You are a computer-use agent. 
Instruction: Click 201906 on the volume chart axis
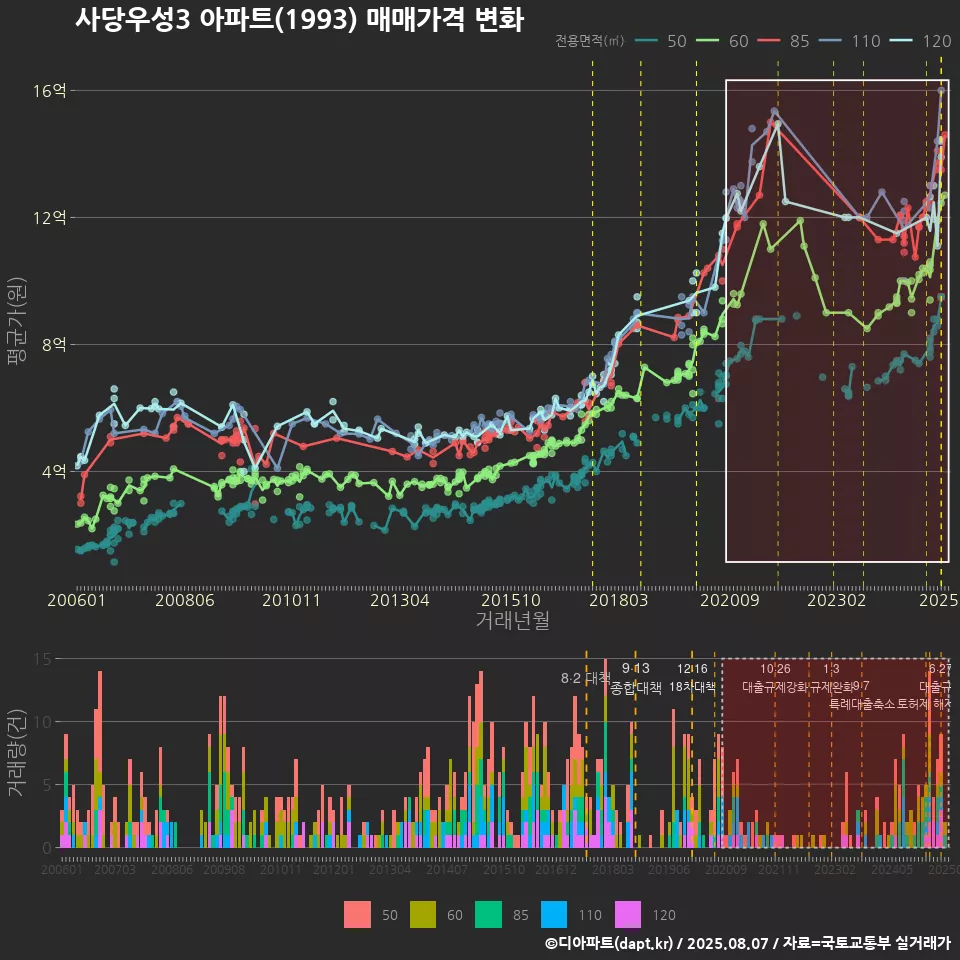pos(669,869)
